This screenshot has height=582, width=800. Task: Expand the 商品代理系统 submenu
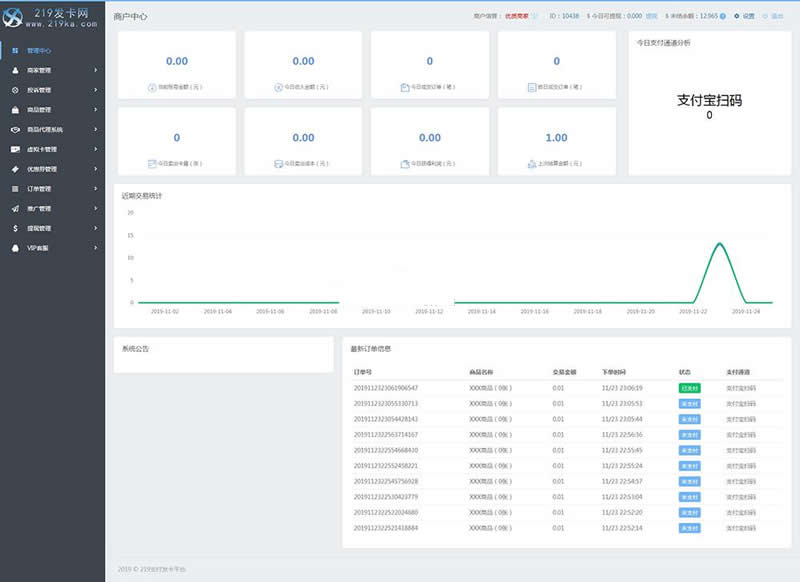point(46,127)
